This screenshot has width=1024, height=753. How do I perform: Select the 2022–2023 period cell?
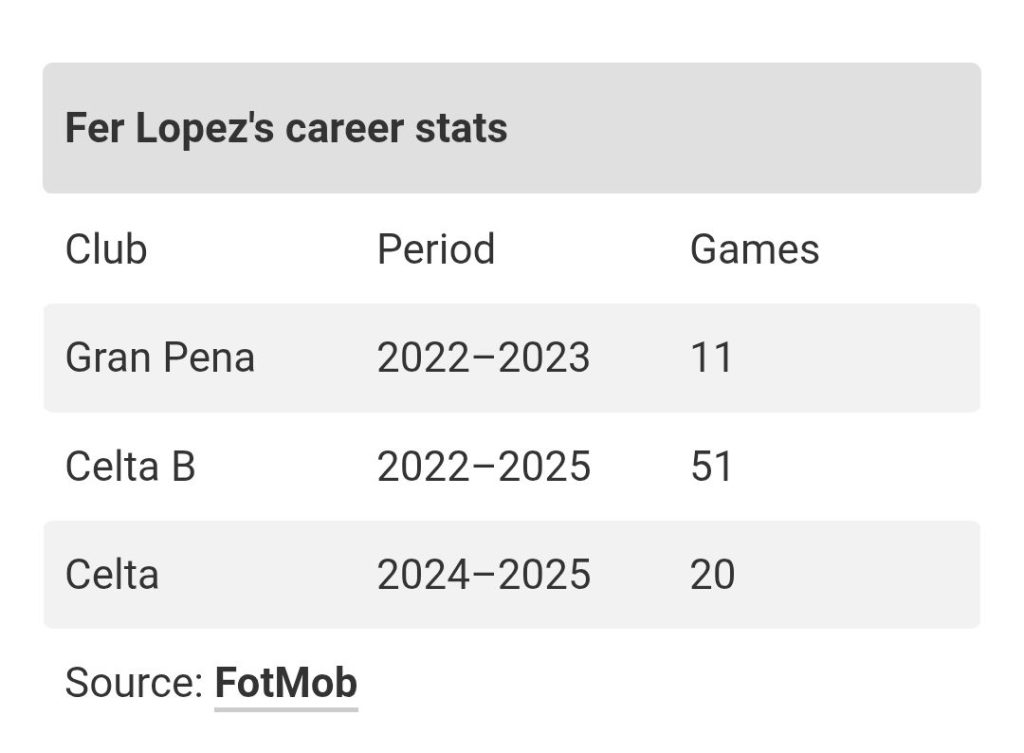coord(483,357)
